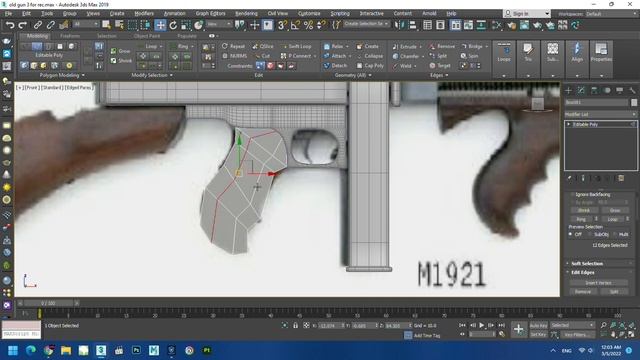Click the Redo arrow icon
The height and width of the screenshot is (360, 640).
point(22,25)
